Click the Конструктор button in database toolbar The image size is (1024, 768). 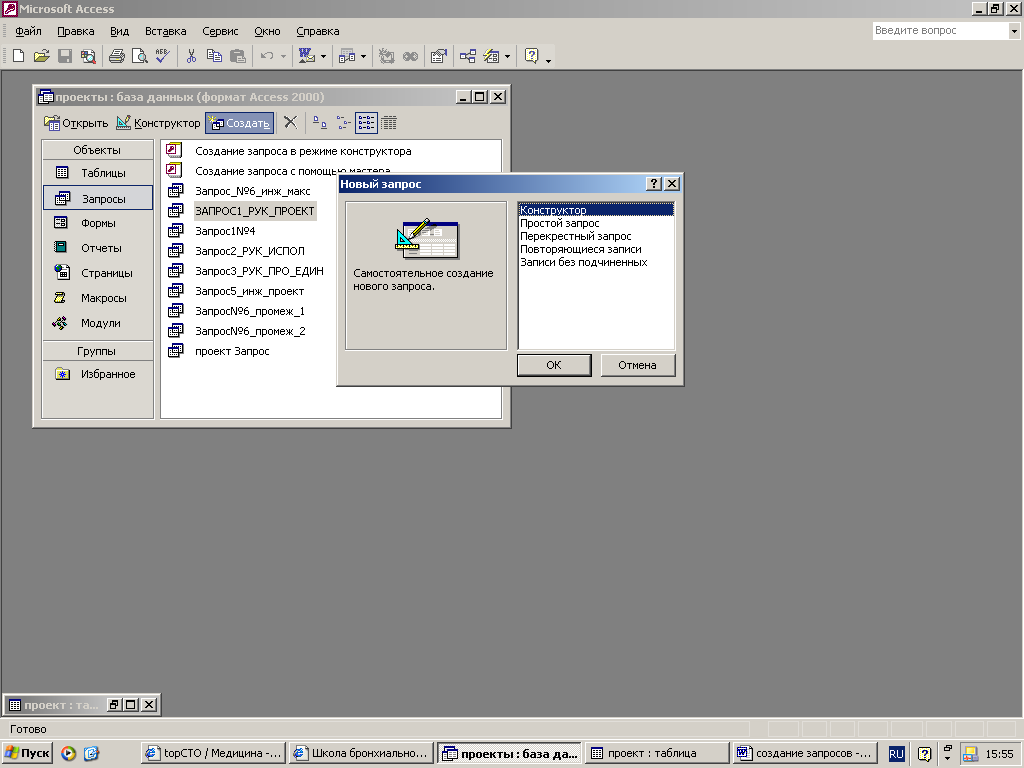point(158,123)
